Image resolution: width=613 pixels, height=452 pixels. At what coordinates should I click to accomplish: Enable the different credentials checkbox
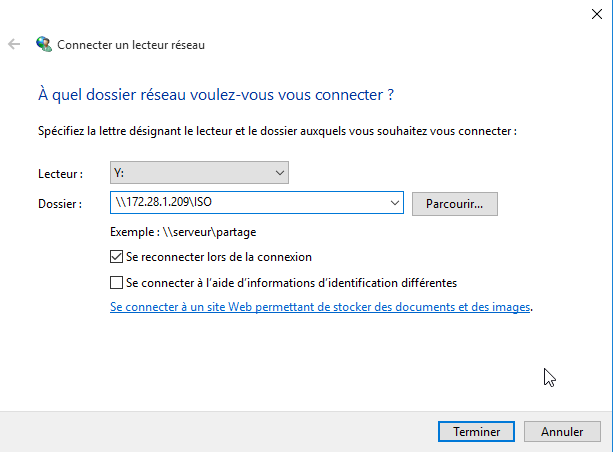117,283
